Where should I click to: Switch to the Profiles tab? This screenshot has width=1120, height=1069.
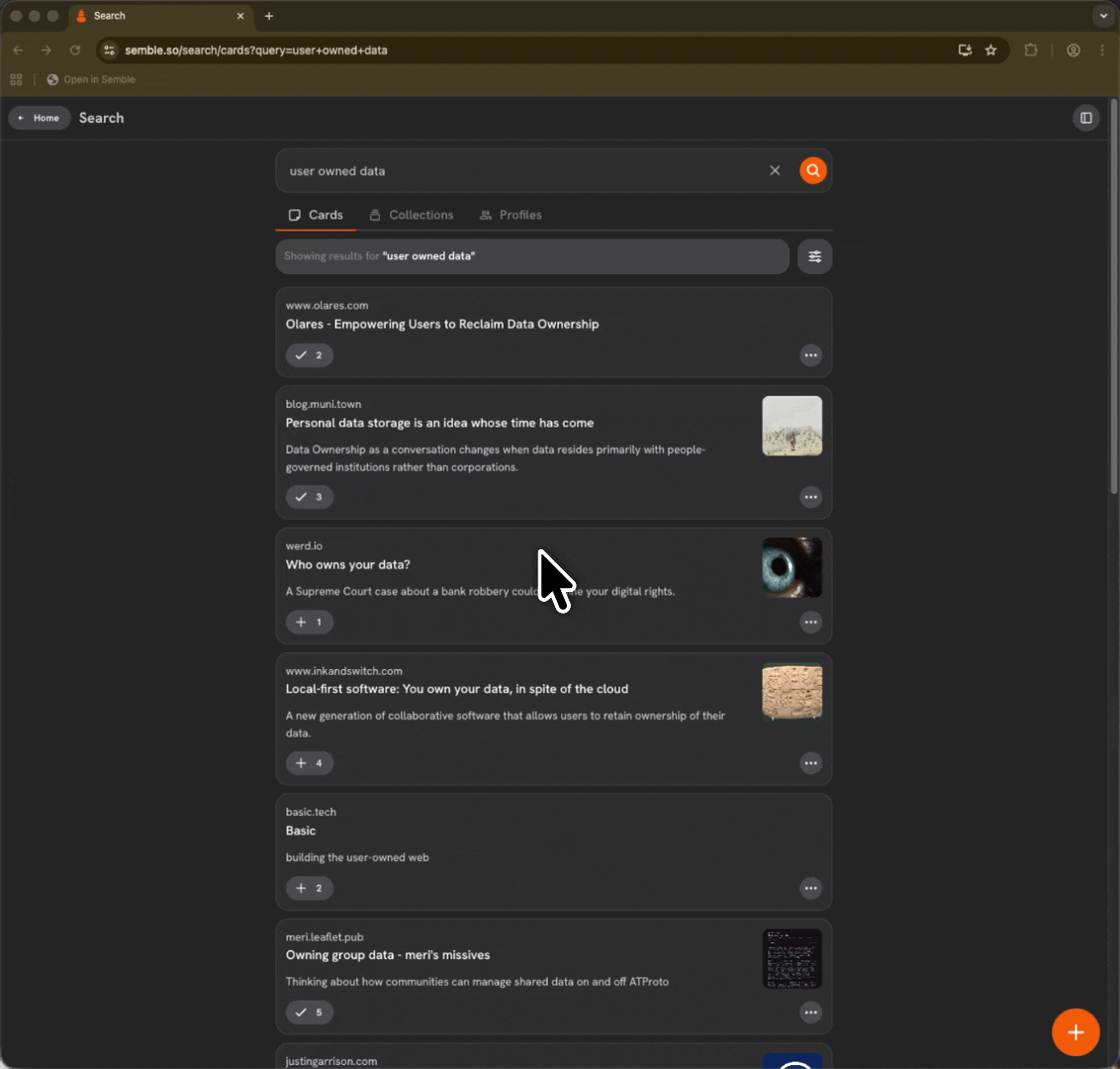point(511,215)
